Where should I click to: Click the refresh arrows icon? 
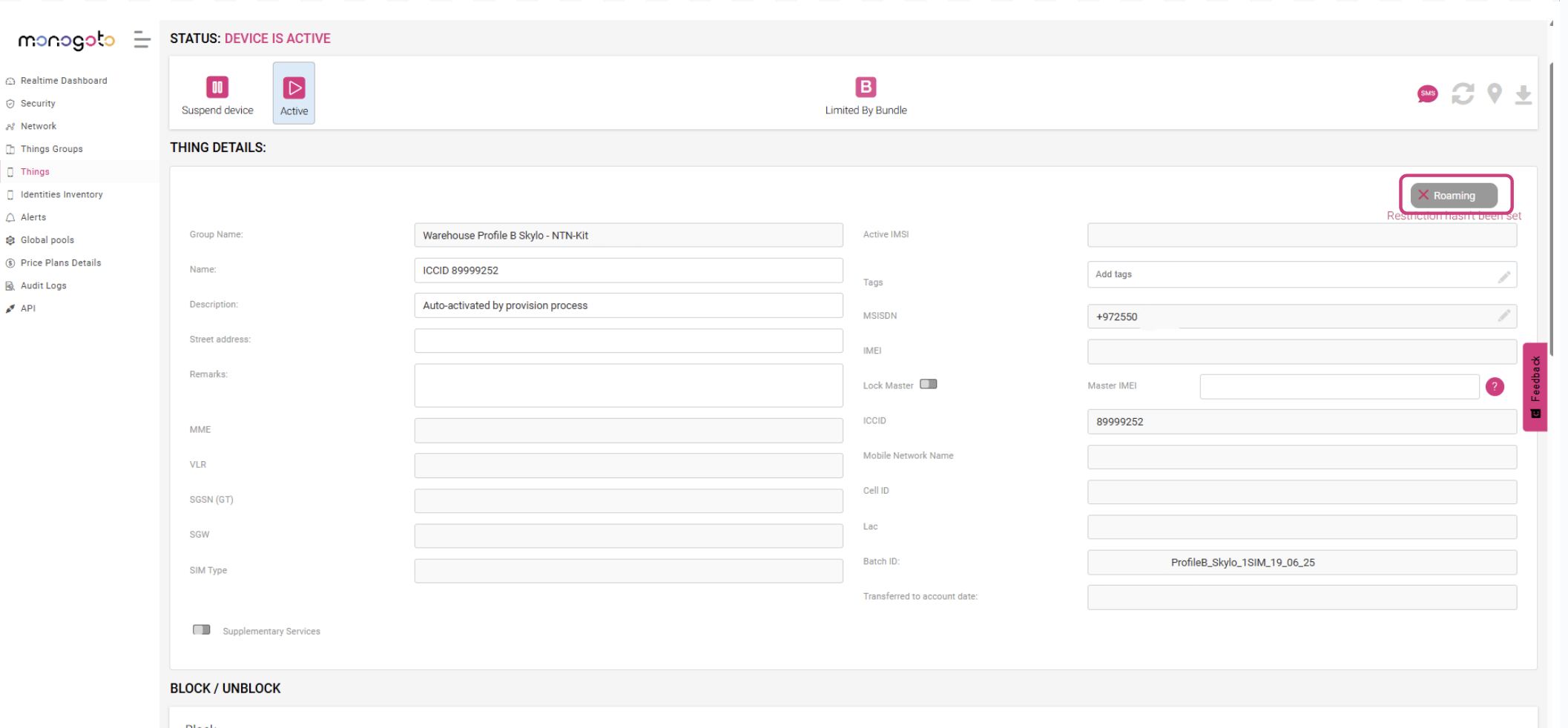(x=1462, y=94)
